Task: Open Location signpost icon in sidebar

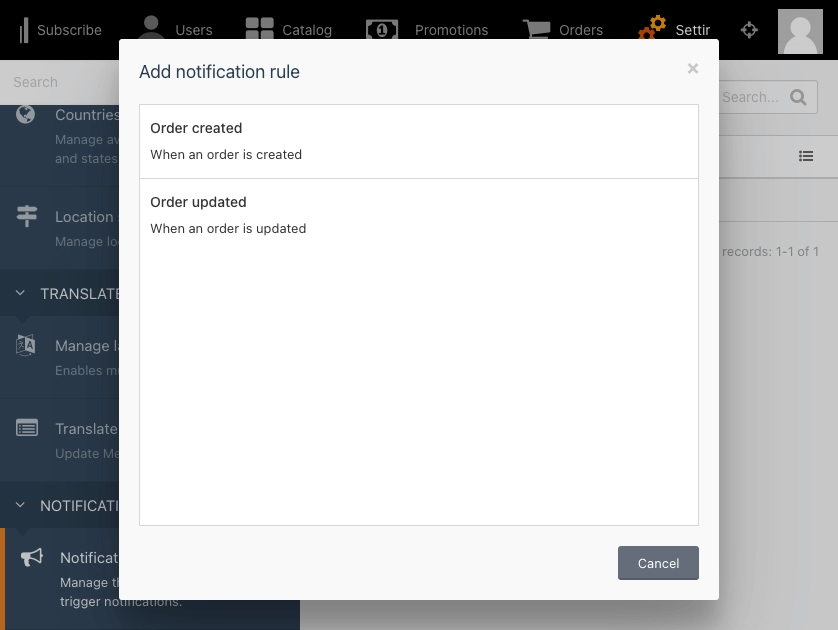Action: [27, 216]
